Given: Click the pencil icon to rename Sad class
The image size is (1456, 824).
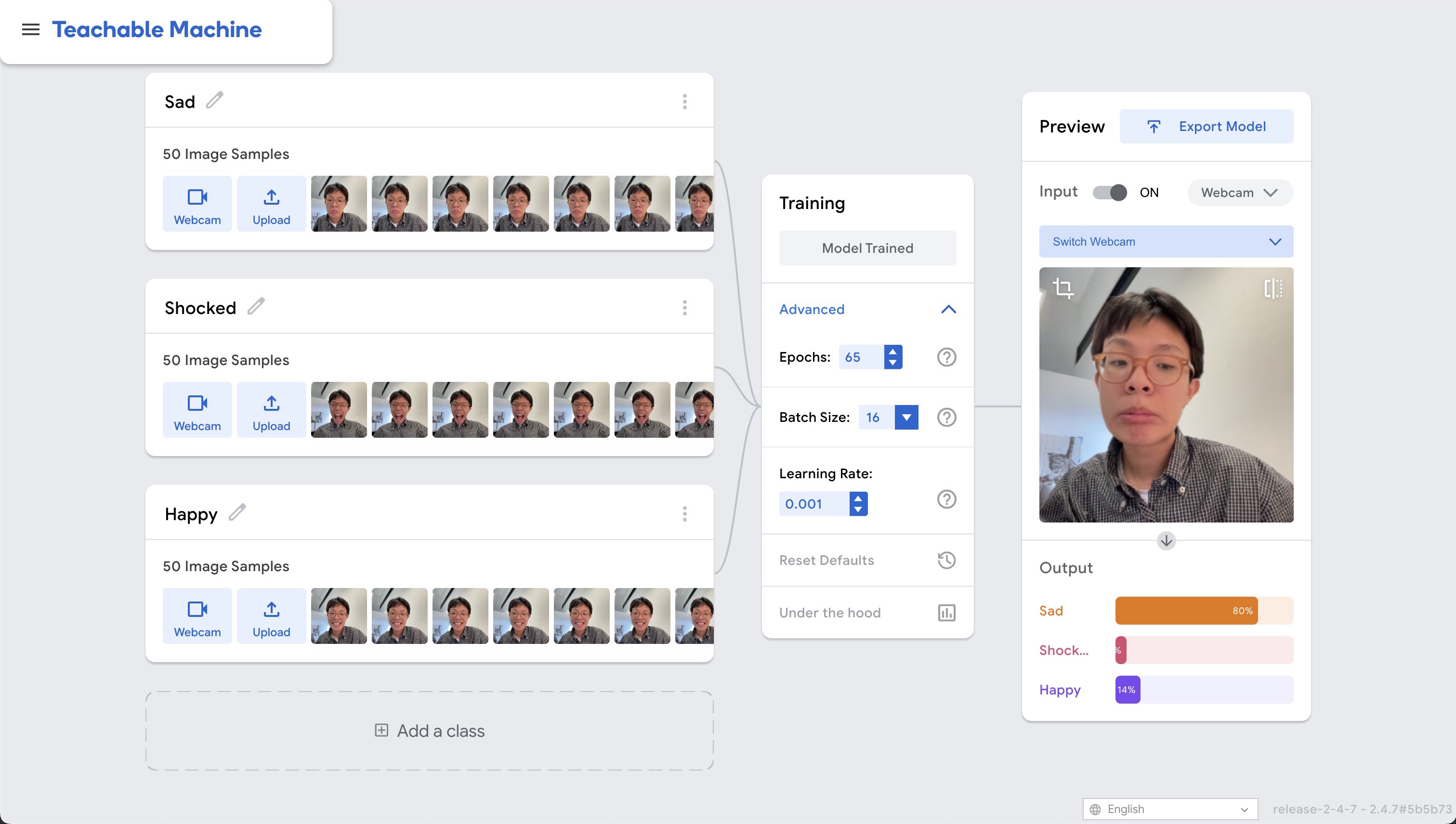Looking at the screenshot, I should 214,100.
